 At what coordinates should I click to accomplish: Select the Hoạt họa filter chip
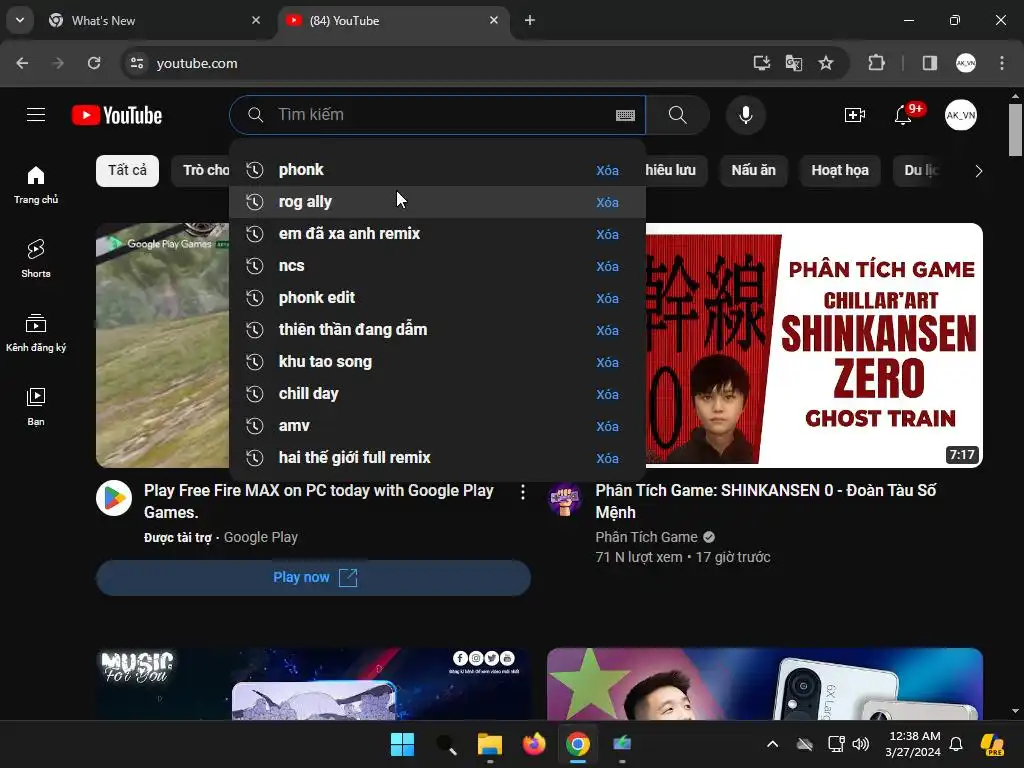pos(840,170)
